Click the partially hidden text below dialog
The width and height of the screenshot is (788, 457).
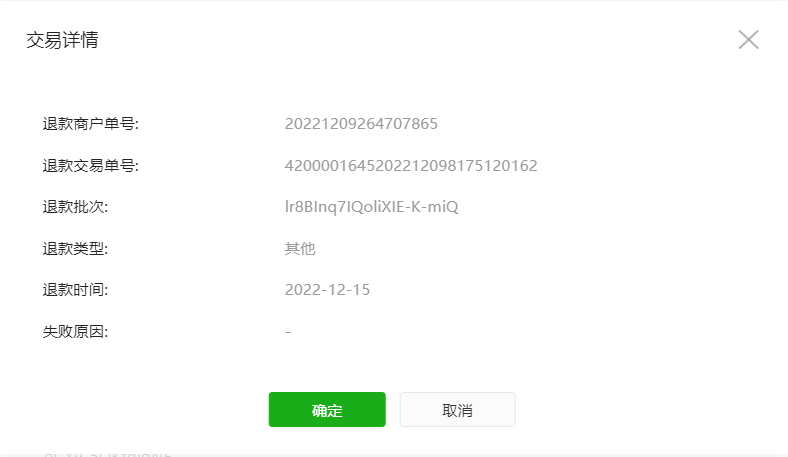[x=108, y=454]
